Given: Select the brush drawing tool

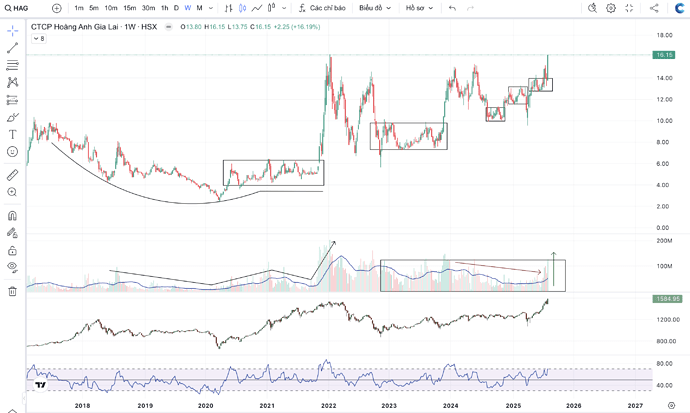Looking at the screenshot, I should click(12, 117).
